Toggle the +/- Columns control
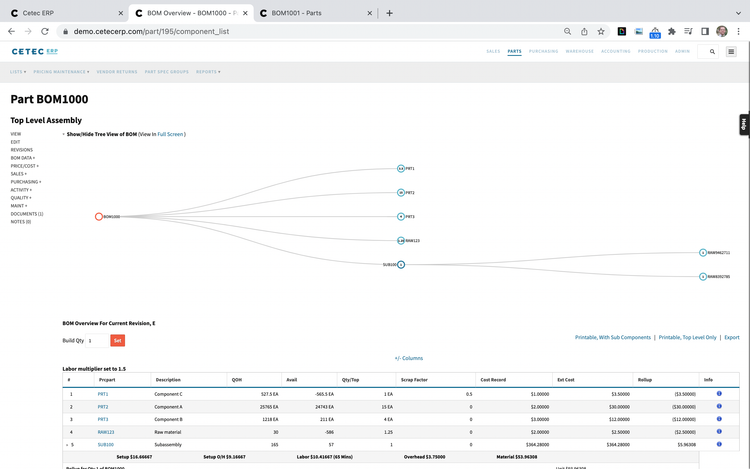750x469 pixels. pyautogui.click(x=408, y=358)
